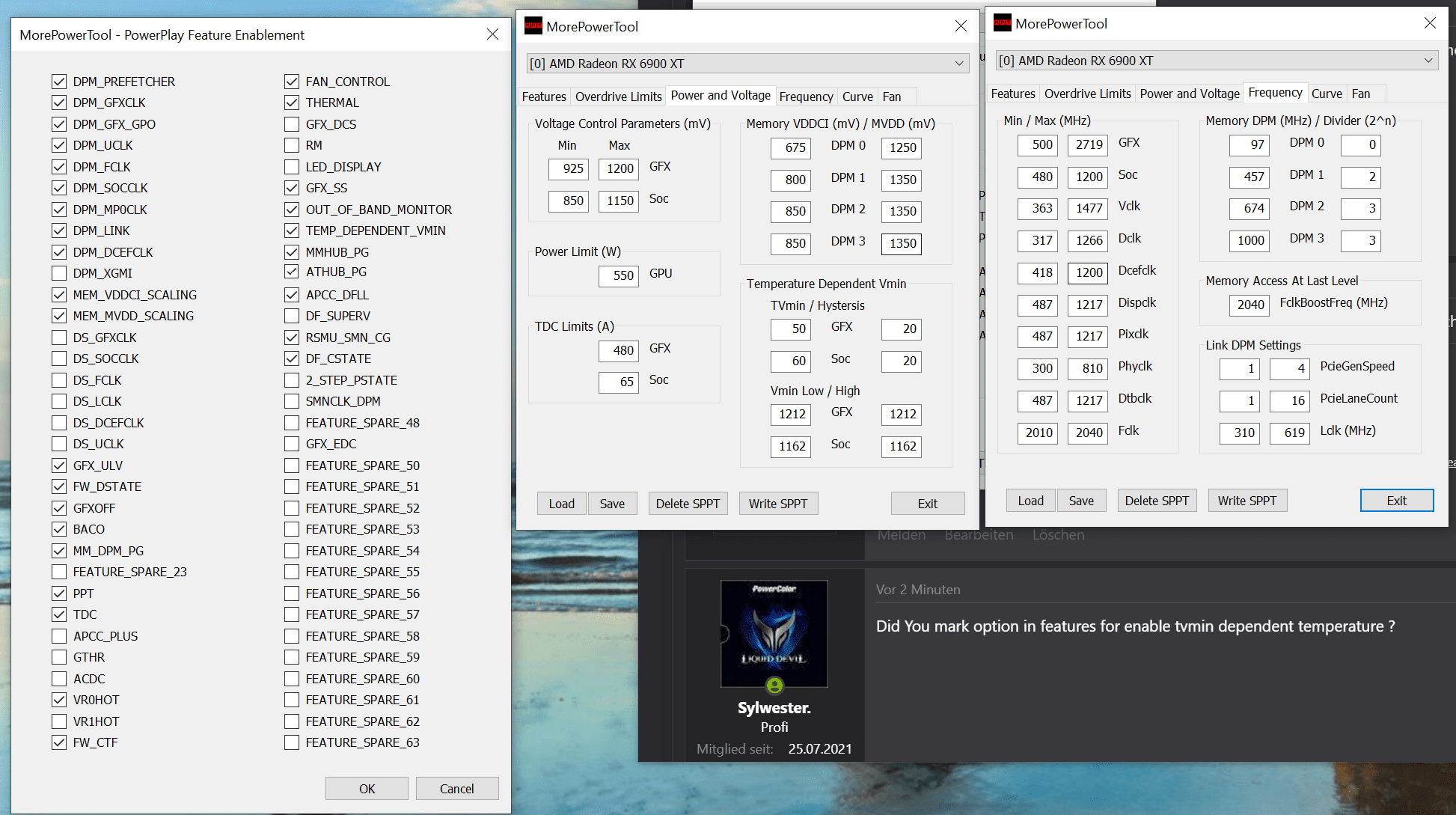
Task: Toggle the FAN_CONTROL checkbox
Action: [292, 82]
